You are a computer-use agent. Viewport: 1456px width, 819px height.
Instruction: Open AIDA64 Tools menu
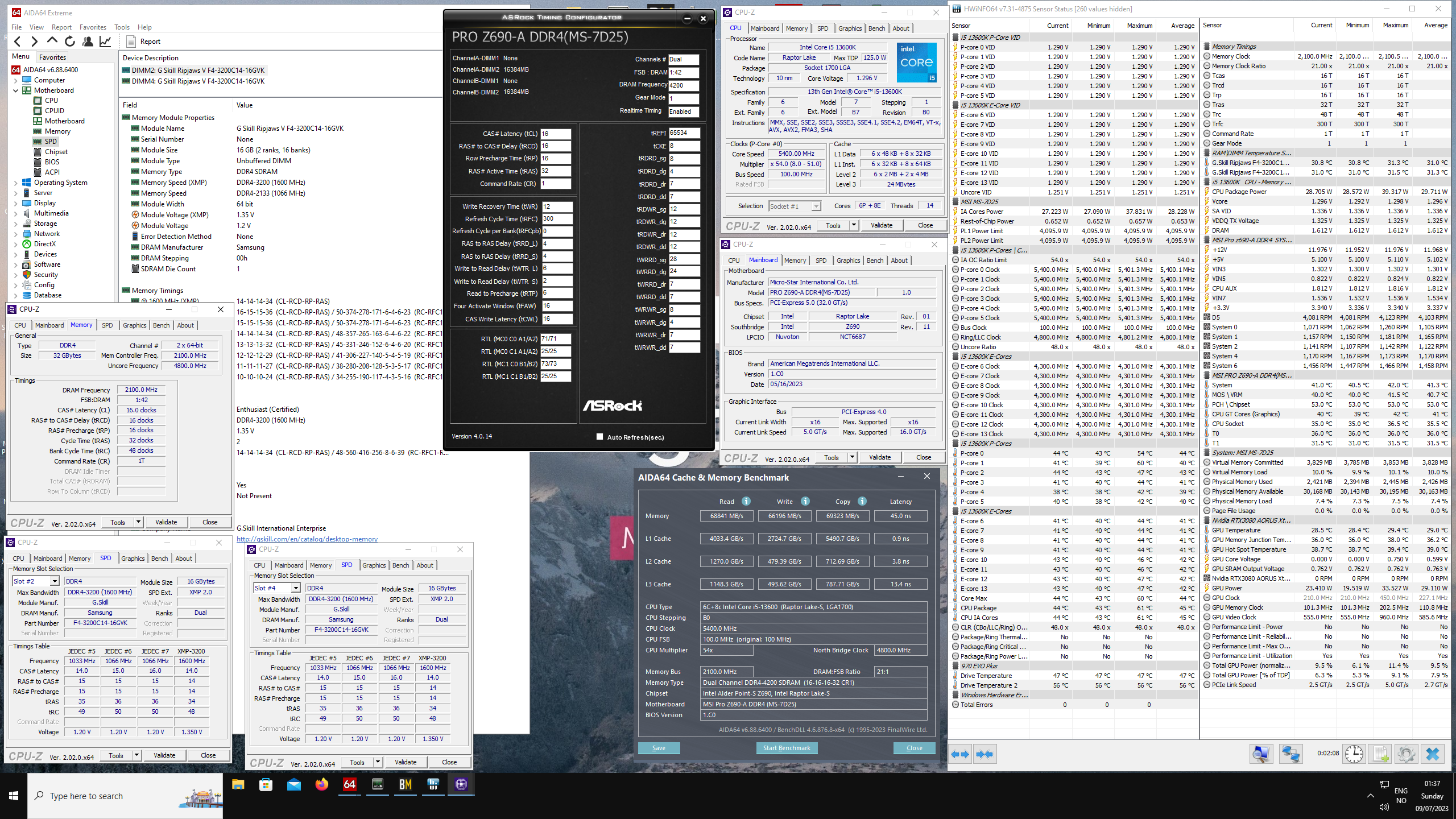click(x=122, y=27)
